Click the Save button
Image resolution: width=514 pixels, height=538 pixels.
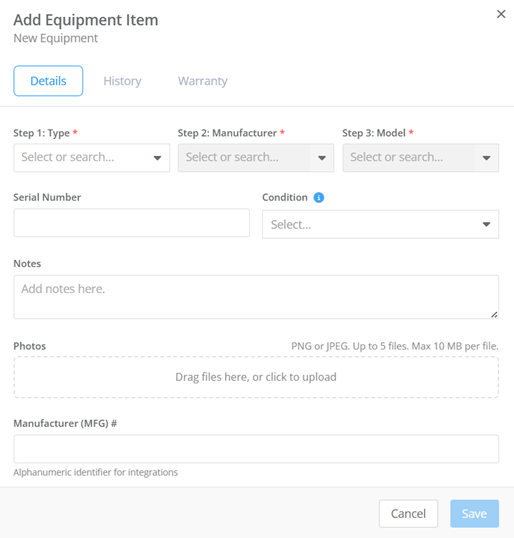[475, 514]
